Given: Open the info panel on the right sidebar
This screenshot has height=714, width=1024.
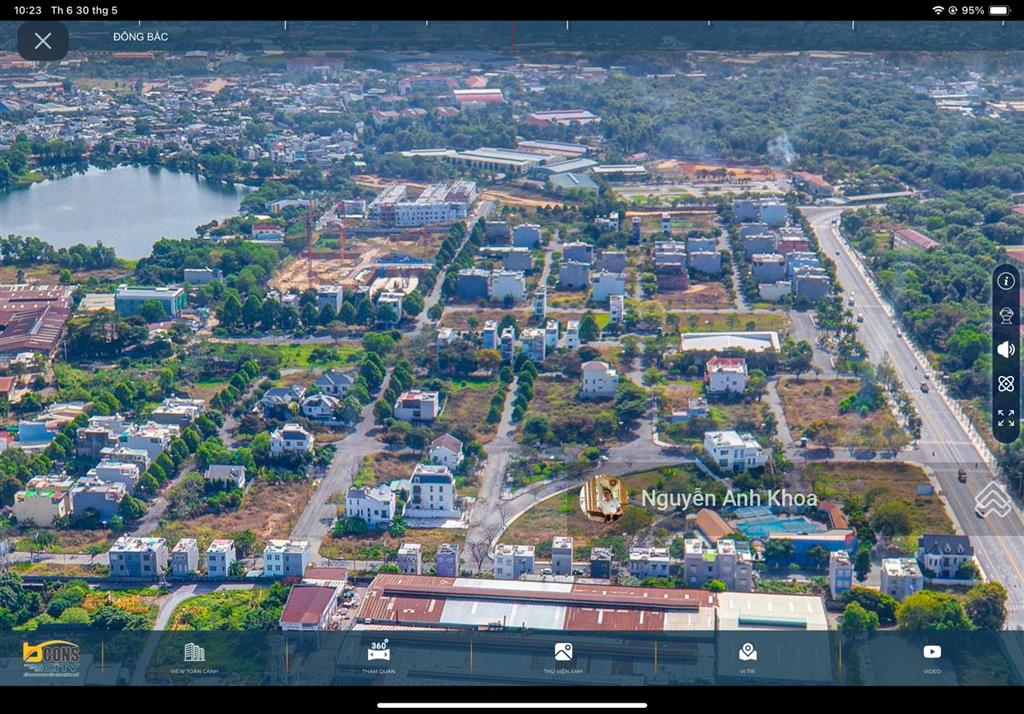Looking at the screenshot, I should click(1005, 283).
